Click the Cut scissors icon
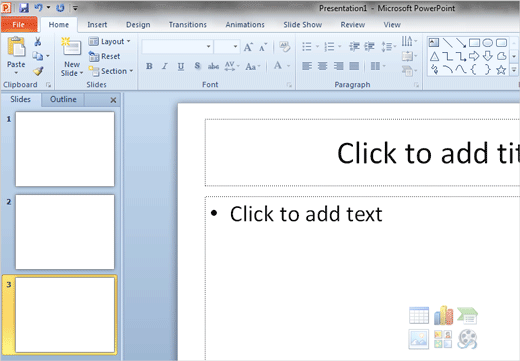The image size is (520, 361). 38,42
